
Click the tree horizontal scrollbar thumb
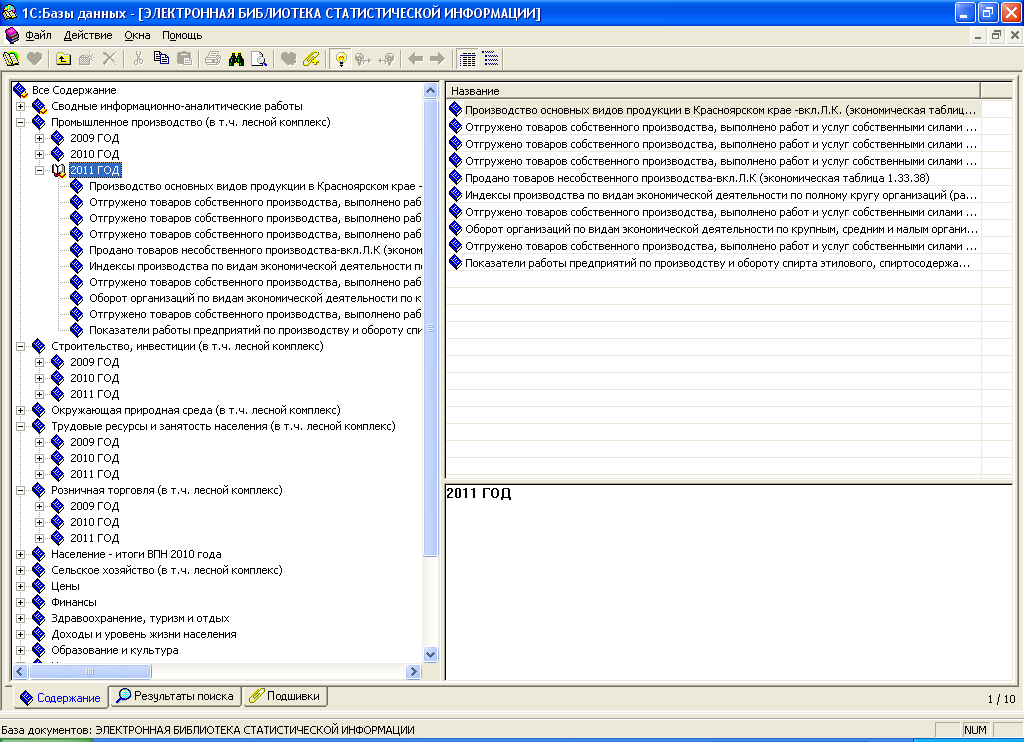coord(89,671)
